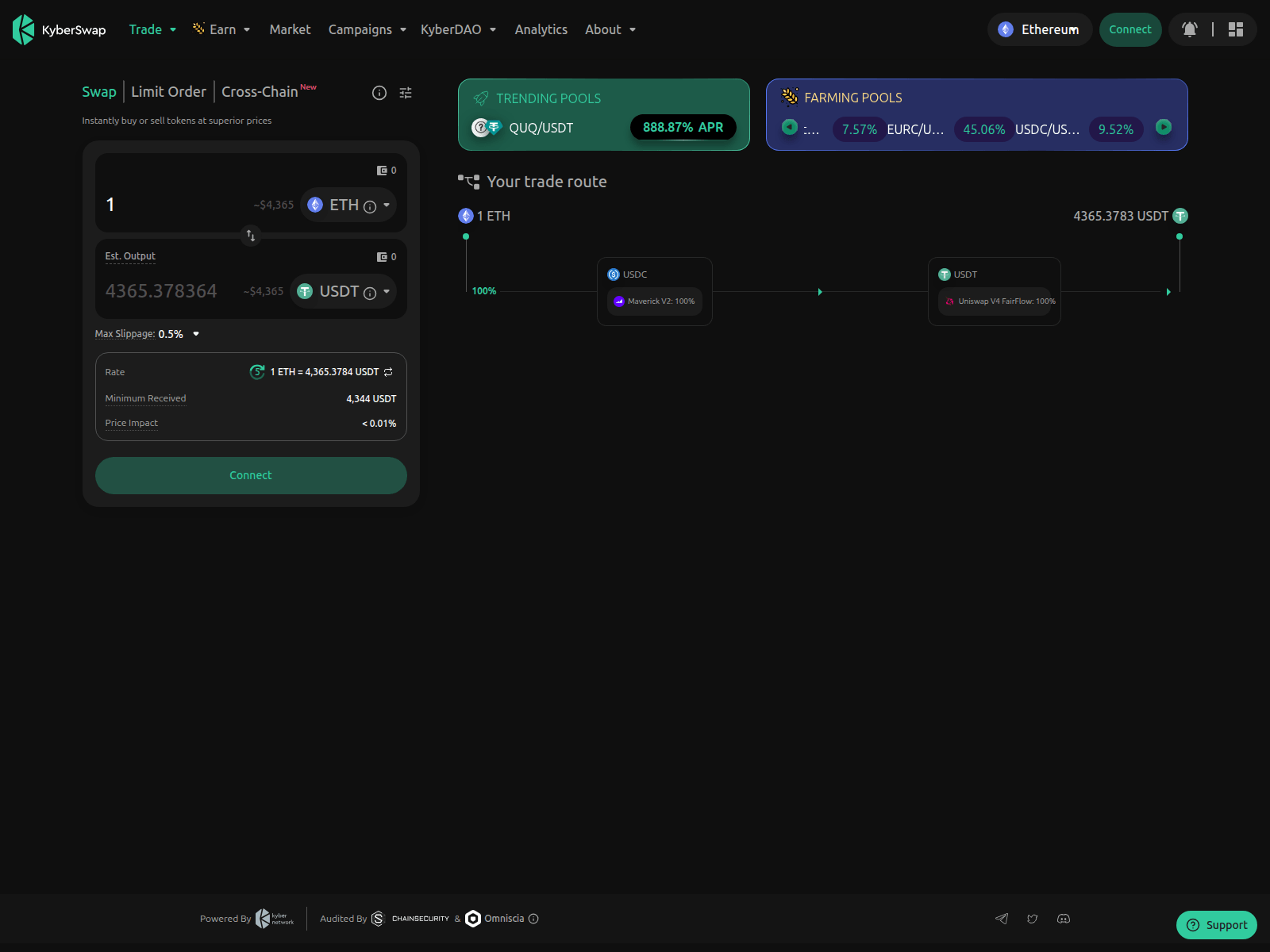Invert the rate with the arrows icon

pyautogui.click(x=388, y=372)
